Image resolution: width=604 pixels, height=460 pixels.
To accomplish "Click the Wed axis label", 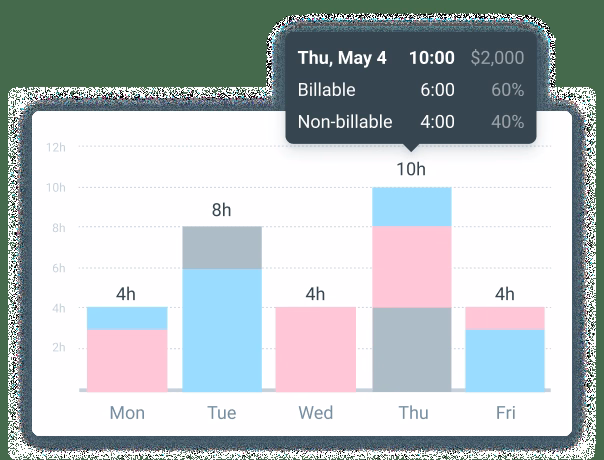I will [316, 413].
